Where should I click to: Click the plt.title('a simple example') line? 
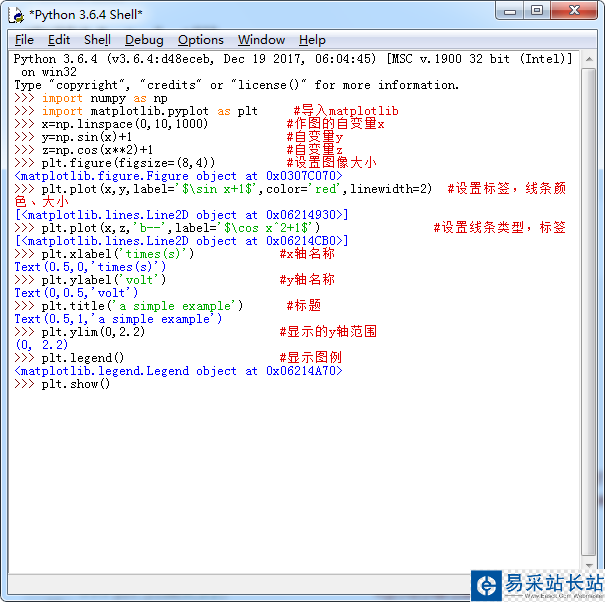pyautogui.click(x=142, y=306)
